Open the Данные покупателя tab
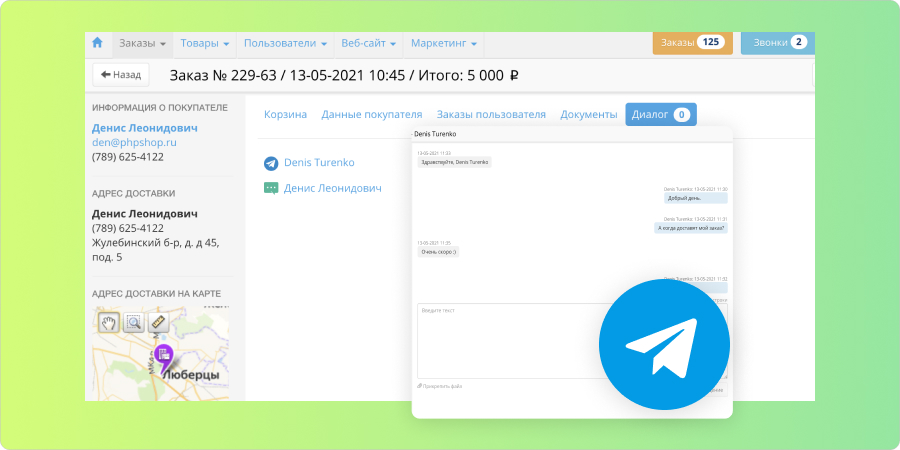This screenshot has width=900, height=450. coord(371,114)
